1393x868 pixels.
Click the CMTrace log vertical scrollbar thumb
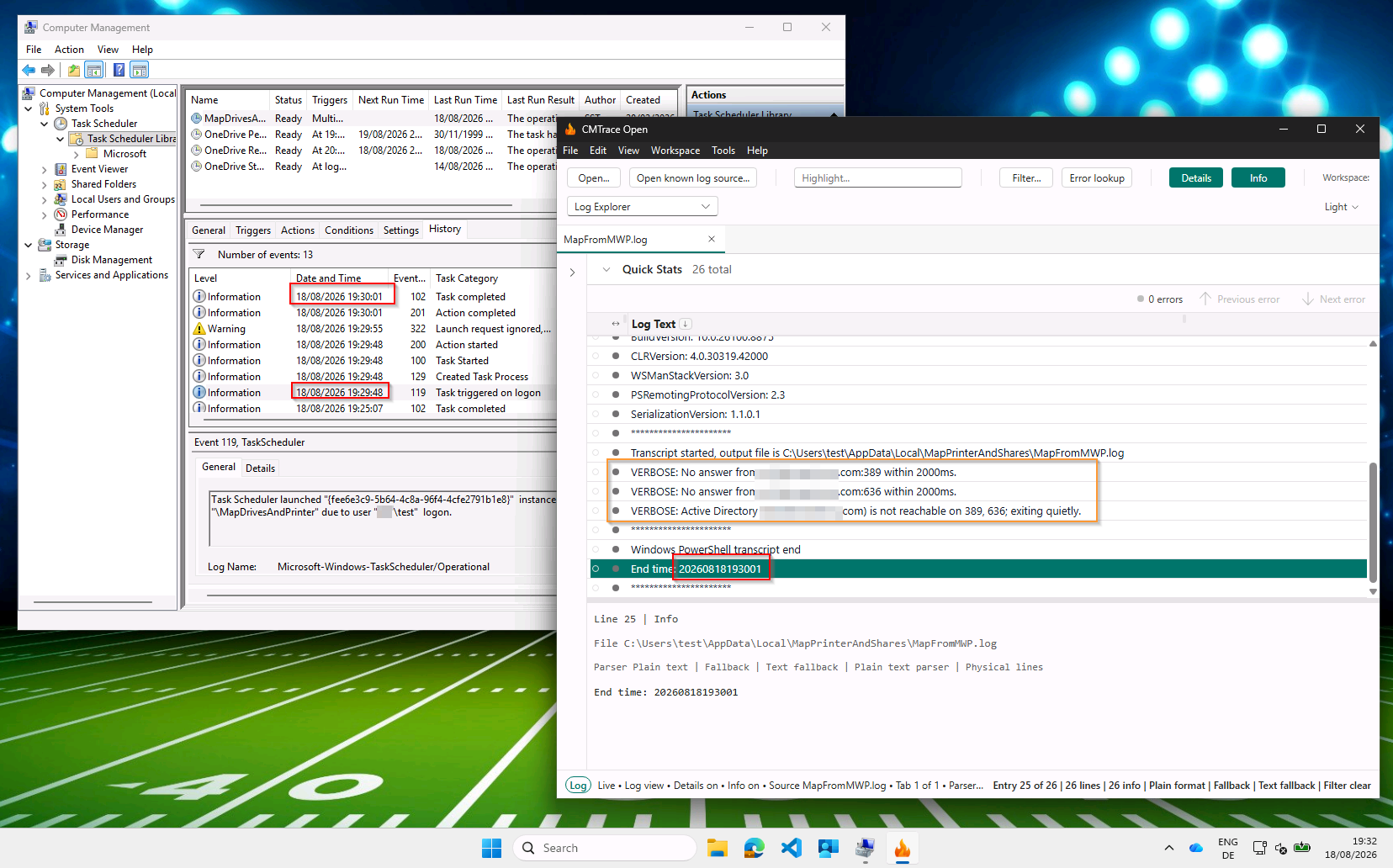tap(1373, 521)
